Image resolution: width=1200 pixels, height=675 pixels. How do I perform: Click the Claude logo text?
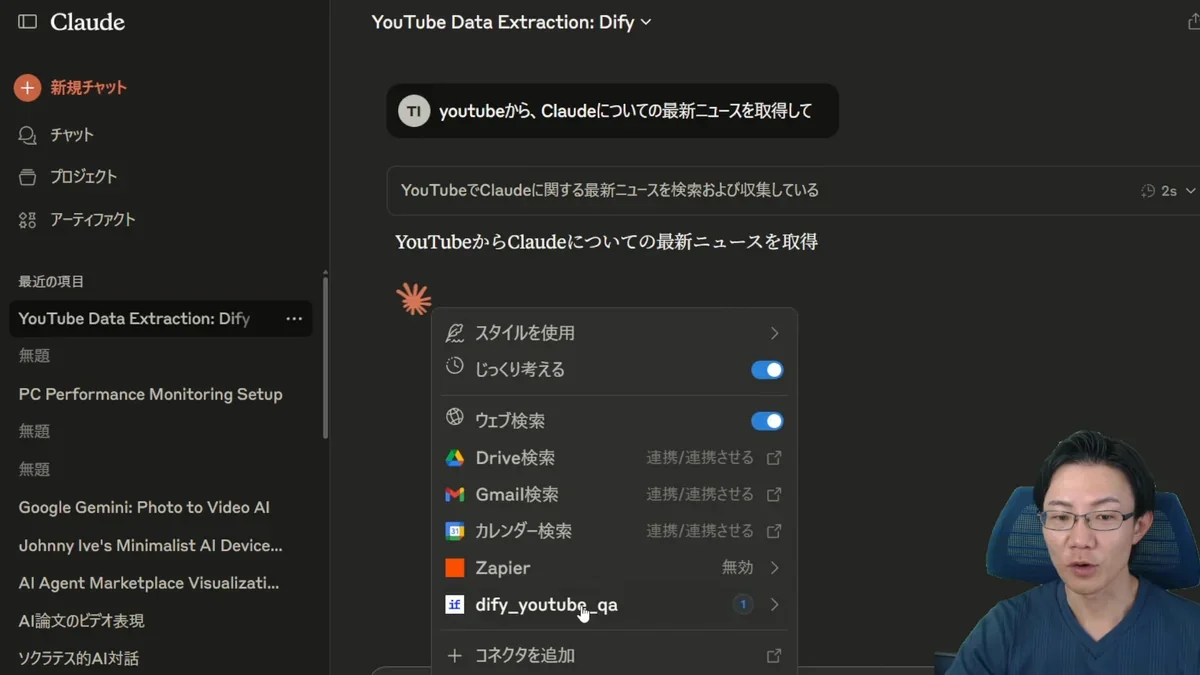click(x=87, y=22)
